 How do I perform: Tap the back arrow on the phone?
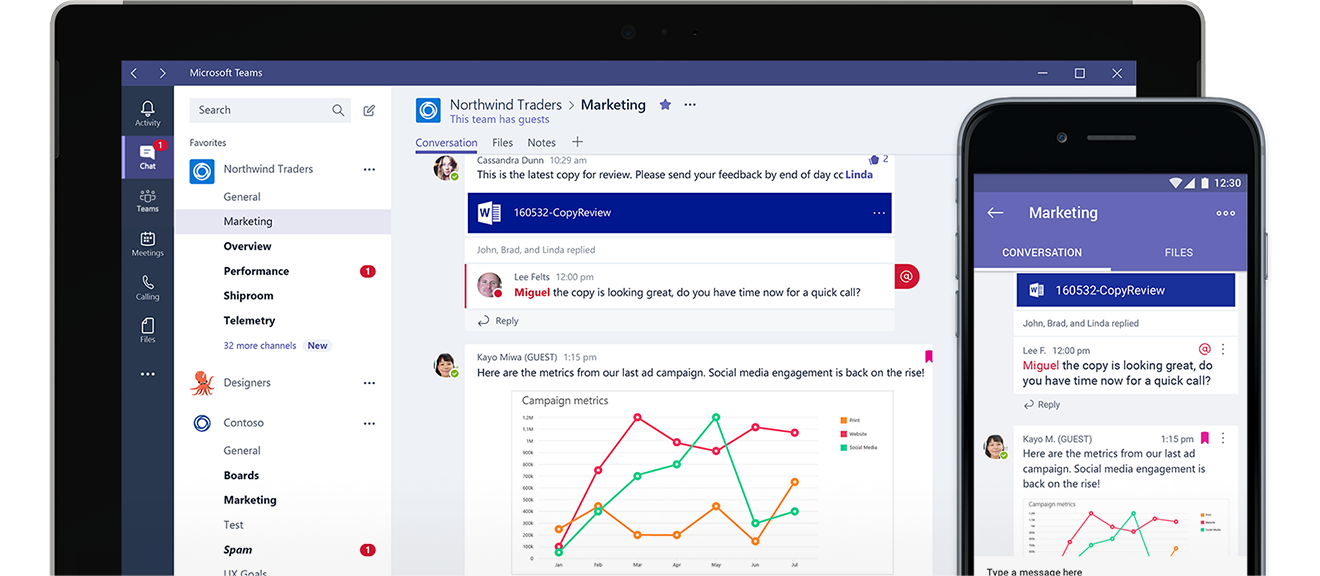995,213
